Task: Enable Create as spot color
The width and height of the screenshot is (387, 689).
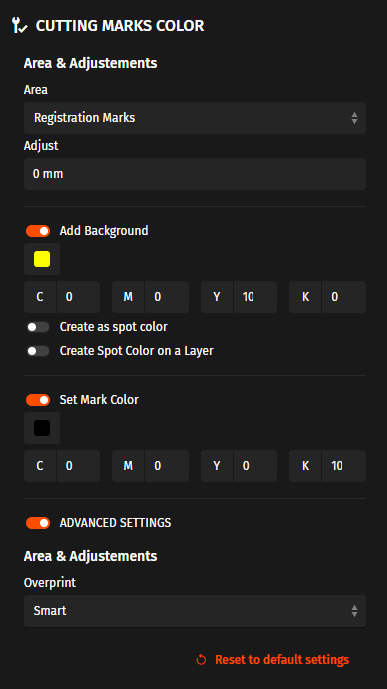Action: pos(38,327)
